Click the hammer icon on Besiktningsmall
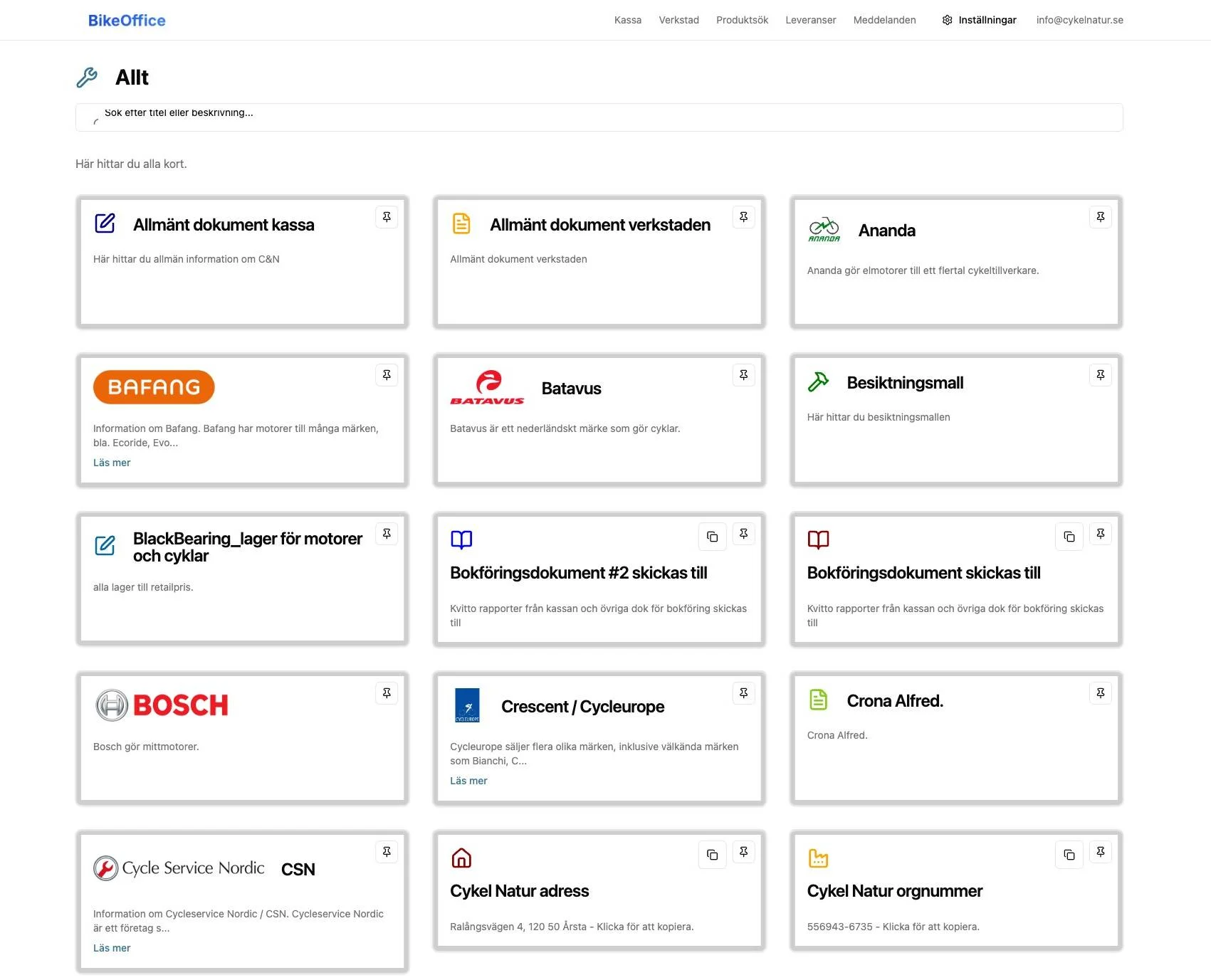1211x980 pixels. tap(819, 382)
